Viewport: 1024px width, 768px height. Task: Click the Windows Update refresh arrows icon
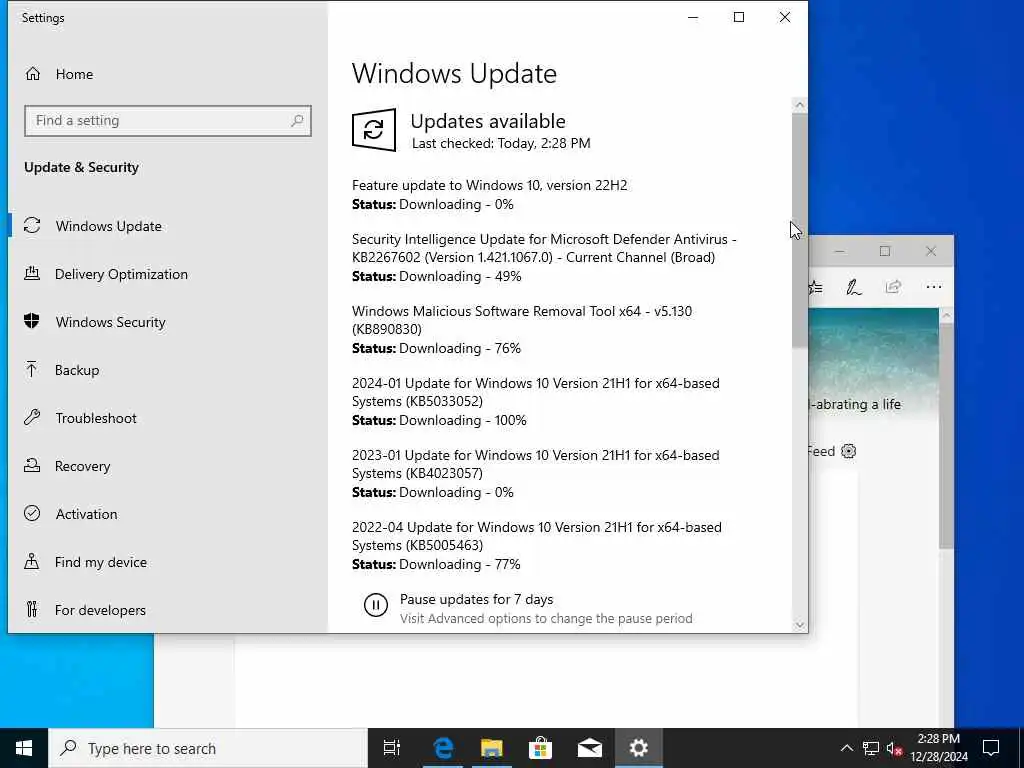coord(32,225)
